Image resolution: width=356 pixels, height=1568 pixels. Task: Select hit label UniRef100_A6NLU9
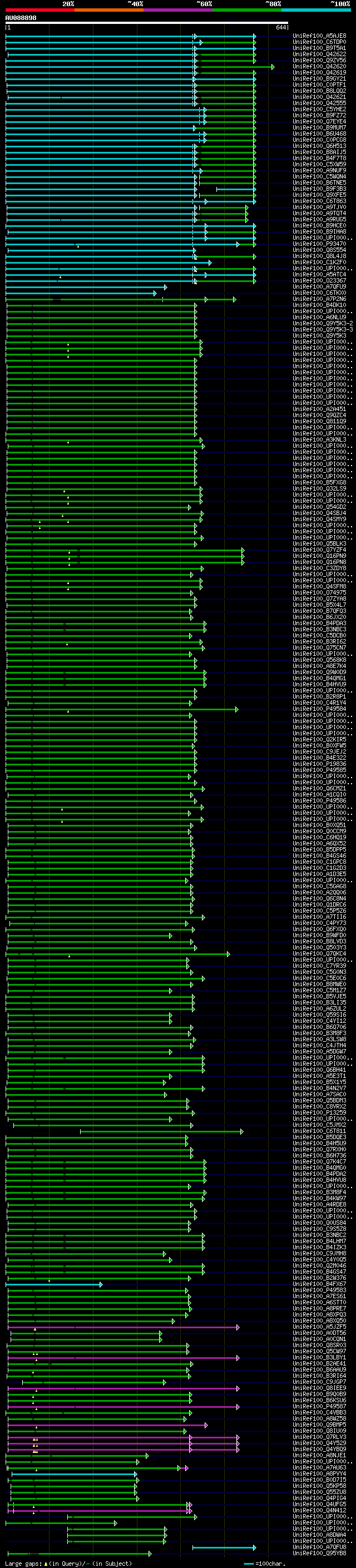319,317
